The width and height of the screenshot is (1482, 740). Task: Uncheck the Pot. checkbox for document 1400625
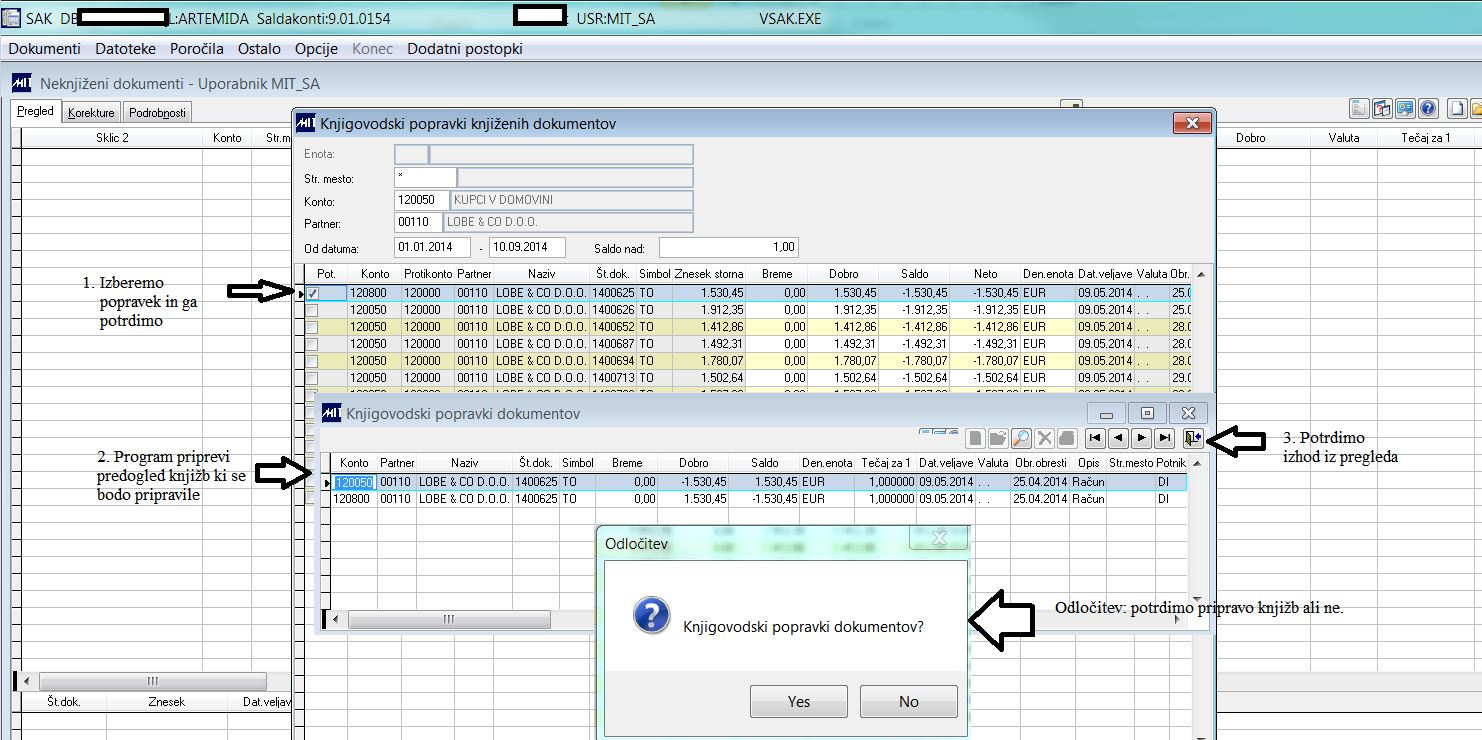tap(313, 293)
